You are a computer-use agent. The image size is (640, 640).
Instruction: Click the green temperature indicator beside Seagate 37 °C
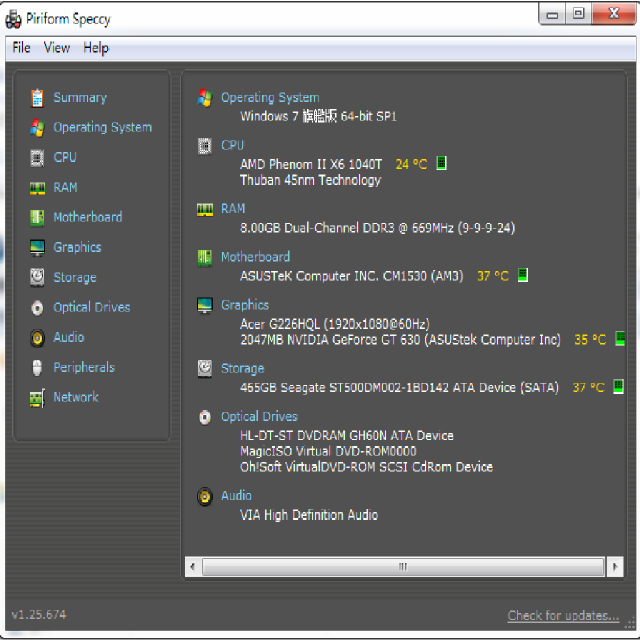618,387
